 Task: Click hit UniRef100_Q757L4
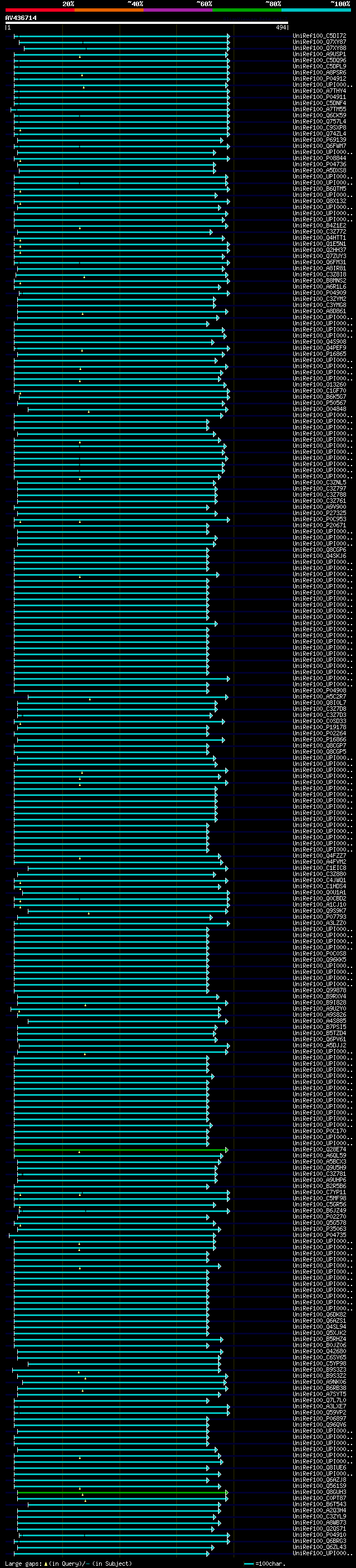319,121
